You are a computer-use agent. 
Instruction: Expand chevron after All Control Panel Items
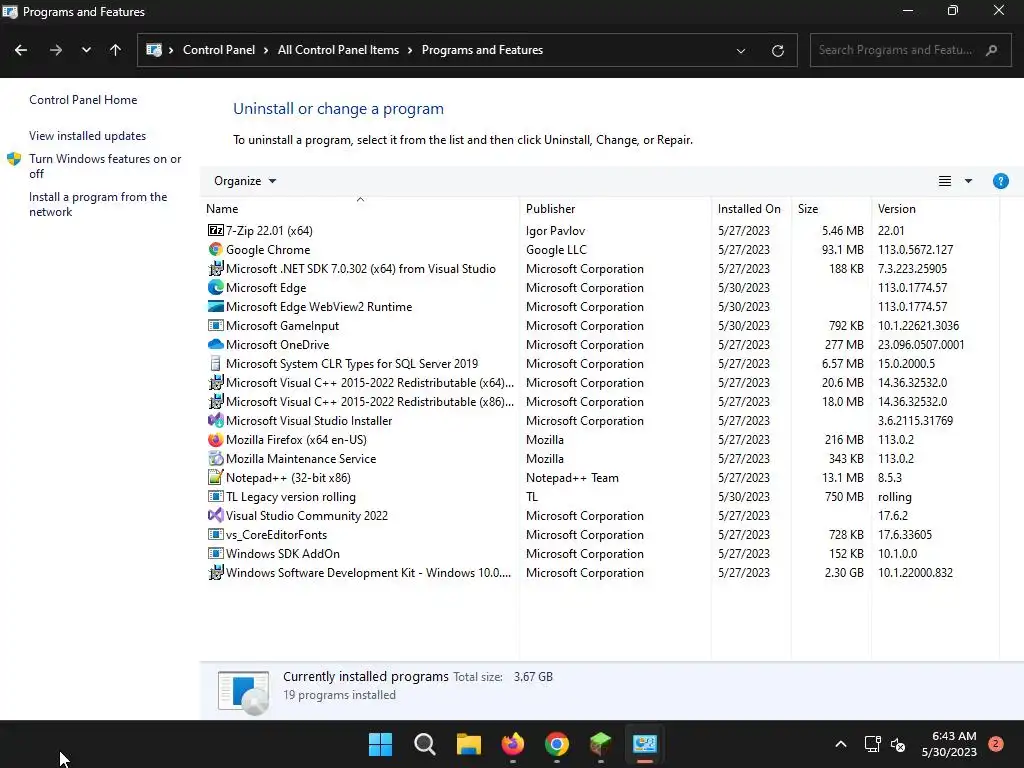[x=410, y=50]
